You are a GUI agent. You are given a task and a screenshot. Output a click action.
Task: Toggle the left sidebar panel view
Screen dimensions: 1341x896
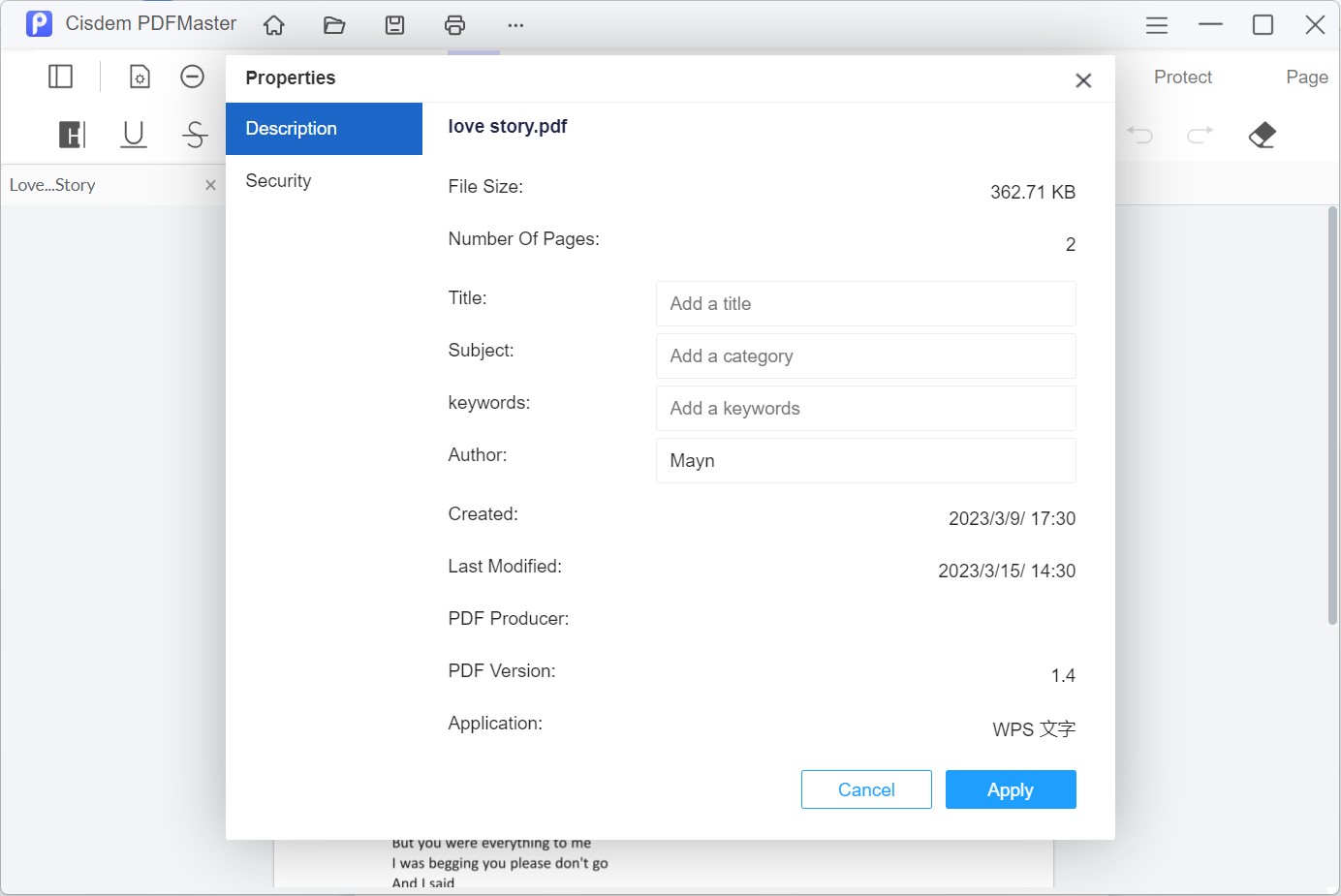(60, 76)
